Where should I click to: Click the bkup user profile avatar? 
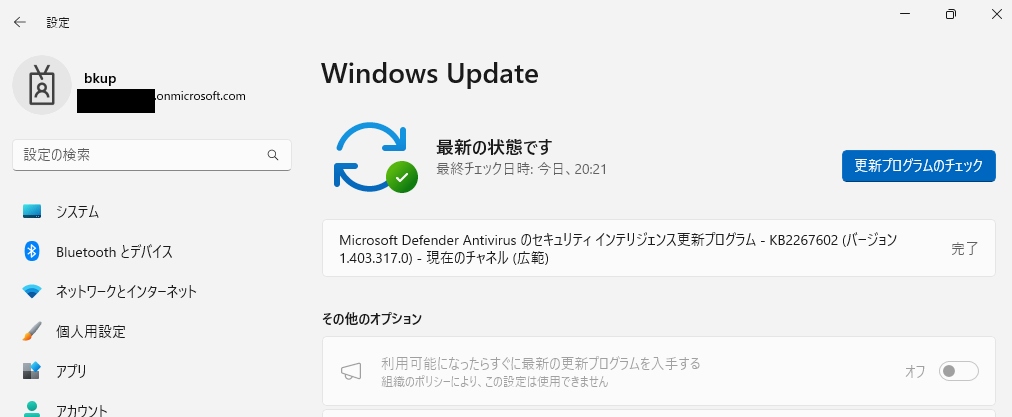pos(42,85)
